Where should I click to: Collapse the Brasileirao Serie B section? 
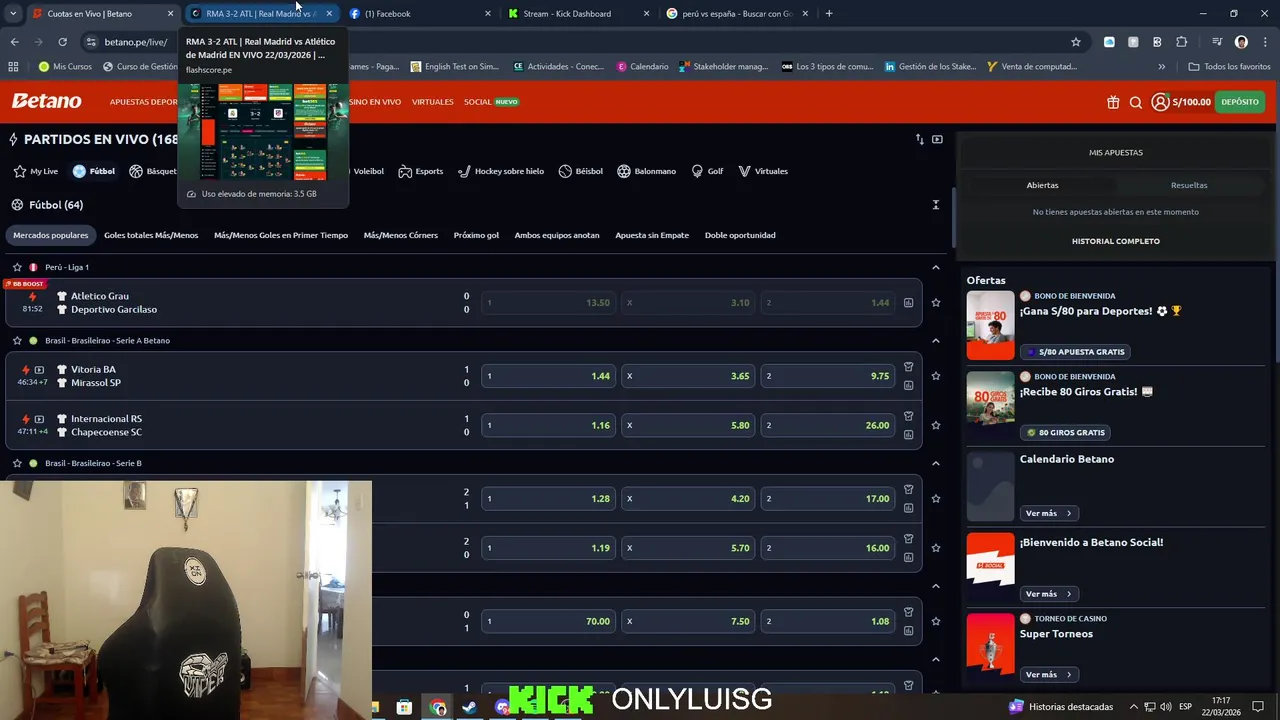[x=936, y=463]
